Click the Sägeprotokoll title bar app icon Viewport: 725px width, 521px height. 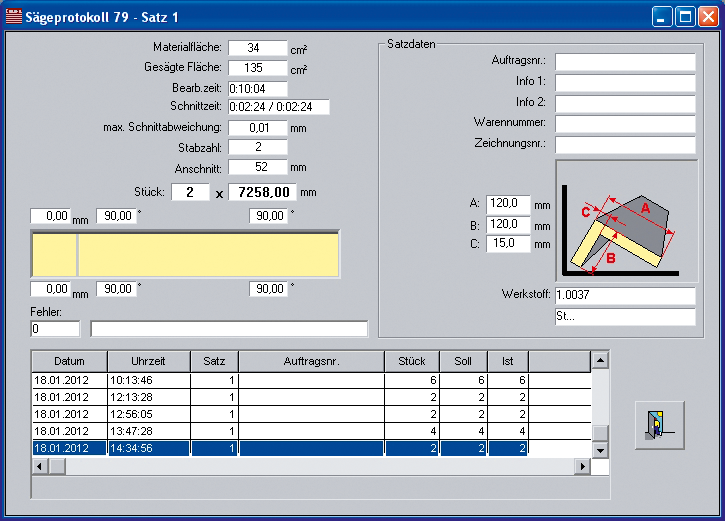pos(14,17)
